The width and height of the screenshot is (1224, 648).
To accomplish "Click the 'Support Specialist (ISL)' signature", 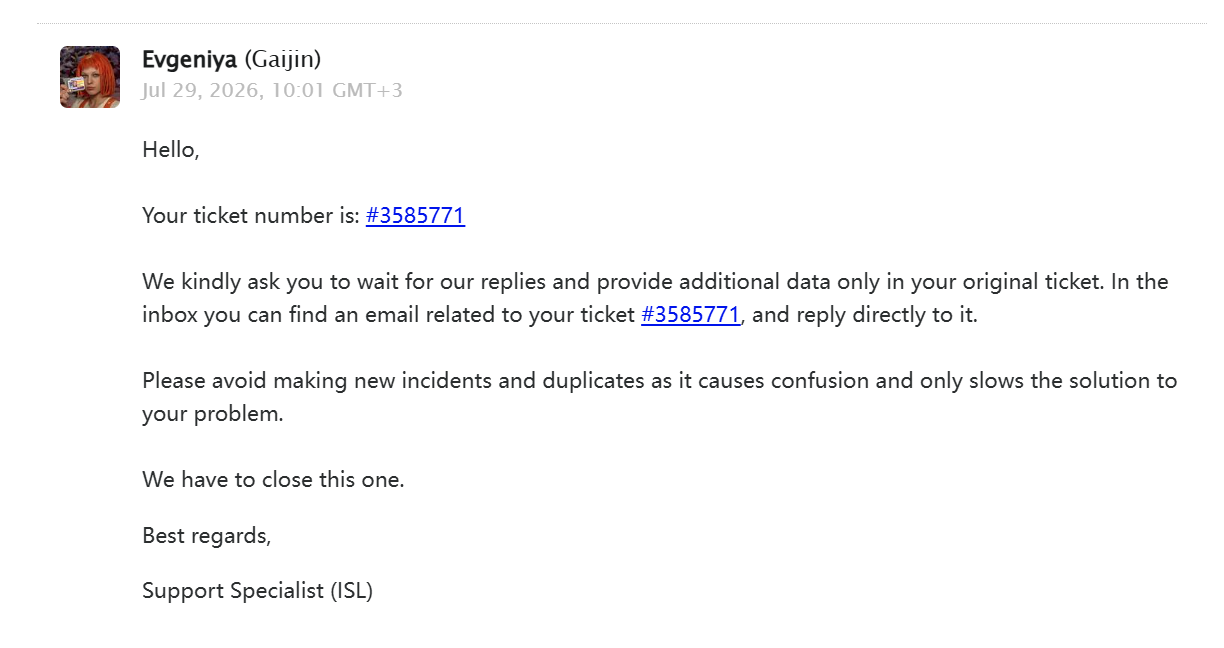I will pyautogui.click(x=258, y=591).
